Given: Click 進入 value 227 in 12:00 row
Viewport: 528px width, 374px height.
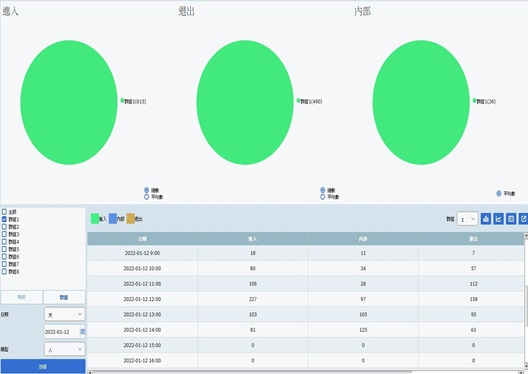Looking at the screenshot, I should coord(253,299).
